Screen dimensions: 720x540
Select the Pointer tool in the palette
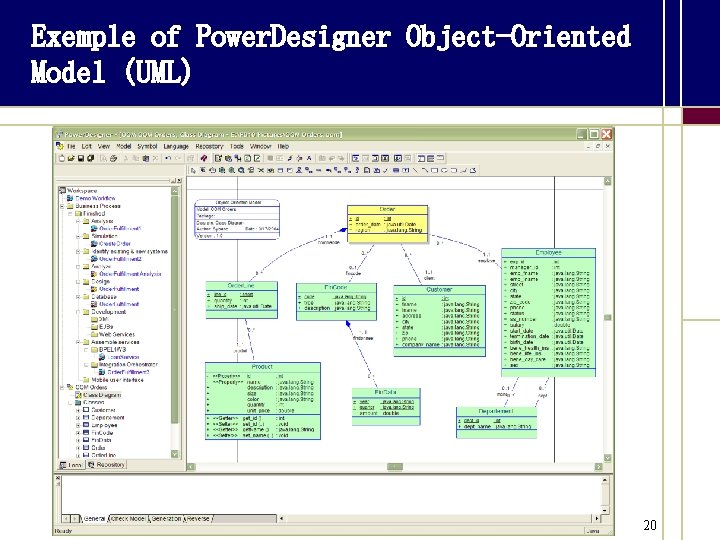pyautogui.click(x=193, y=170)
